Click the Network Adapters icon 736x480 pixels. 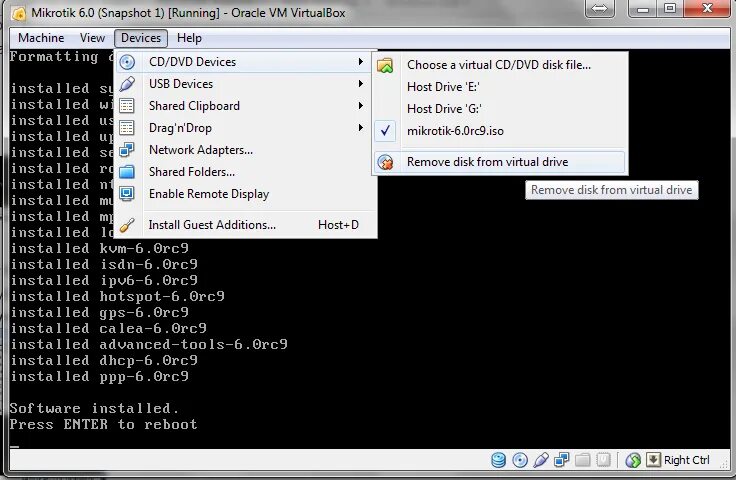[127, 150]
